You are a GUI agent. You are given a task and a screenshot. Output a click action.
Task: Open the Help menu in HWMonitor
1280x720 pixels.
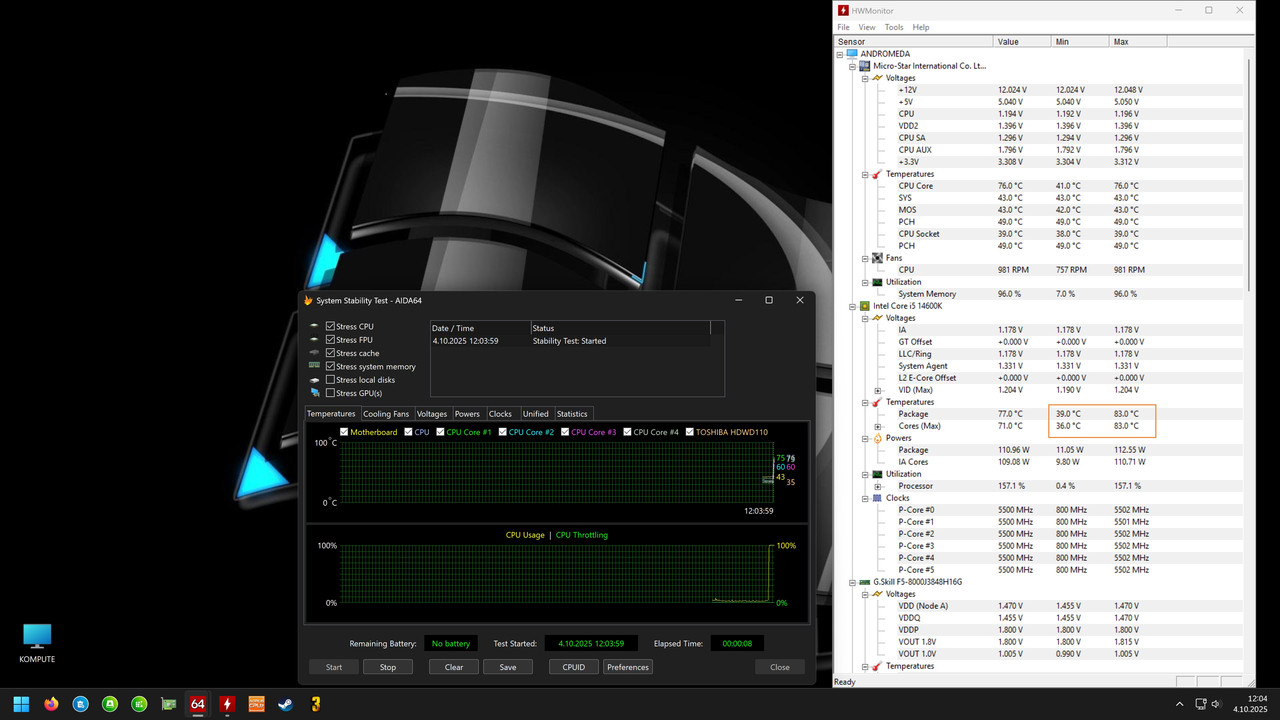click(x=921, y=27)
